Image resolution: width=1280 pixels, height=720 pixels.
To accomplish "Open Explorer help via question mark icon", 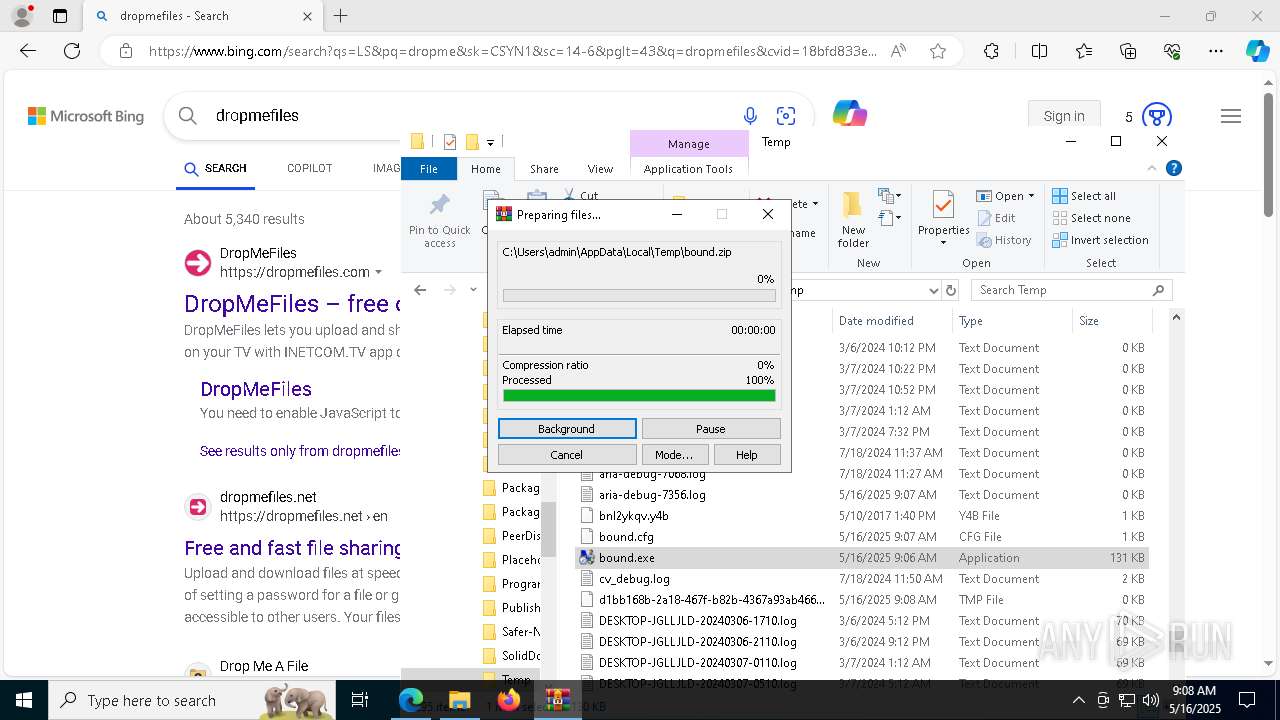I will [1174, 168].
